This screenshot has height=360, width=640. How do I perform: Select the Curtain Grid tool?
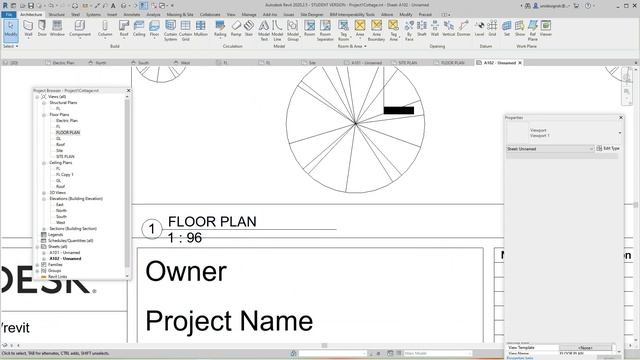(185, 31)
